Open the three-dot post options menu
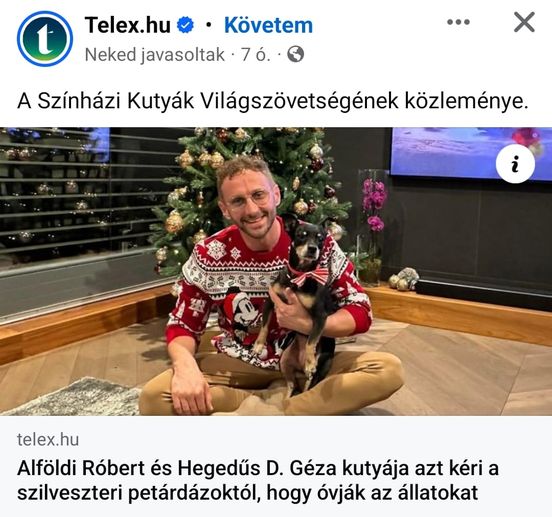This screenshot has height=517, width=552. coord(458,22)
